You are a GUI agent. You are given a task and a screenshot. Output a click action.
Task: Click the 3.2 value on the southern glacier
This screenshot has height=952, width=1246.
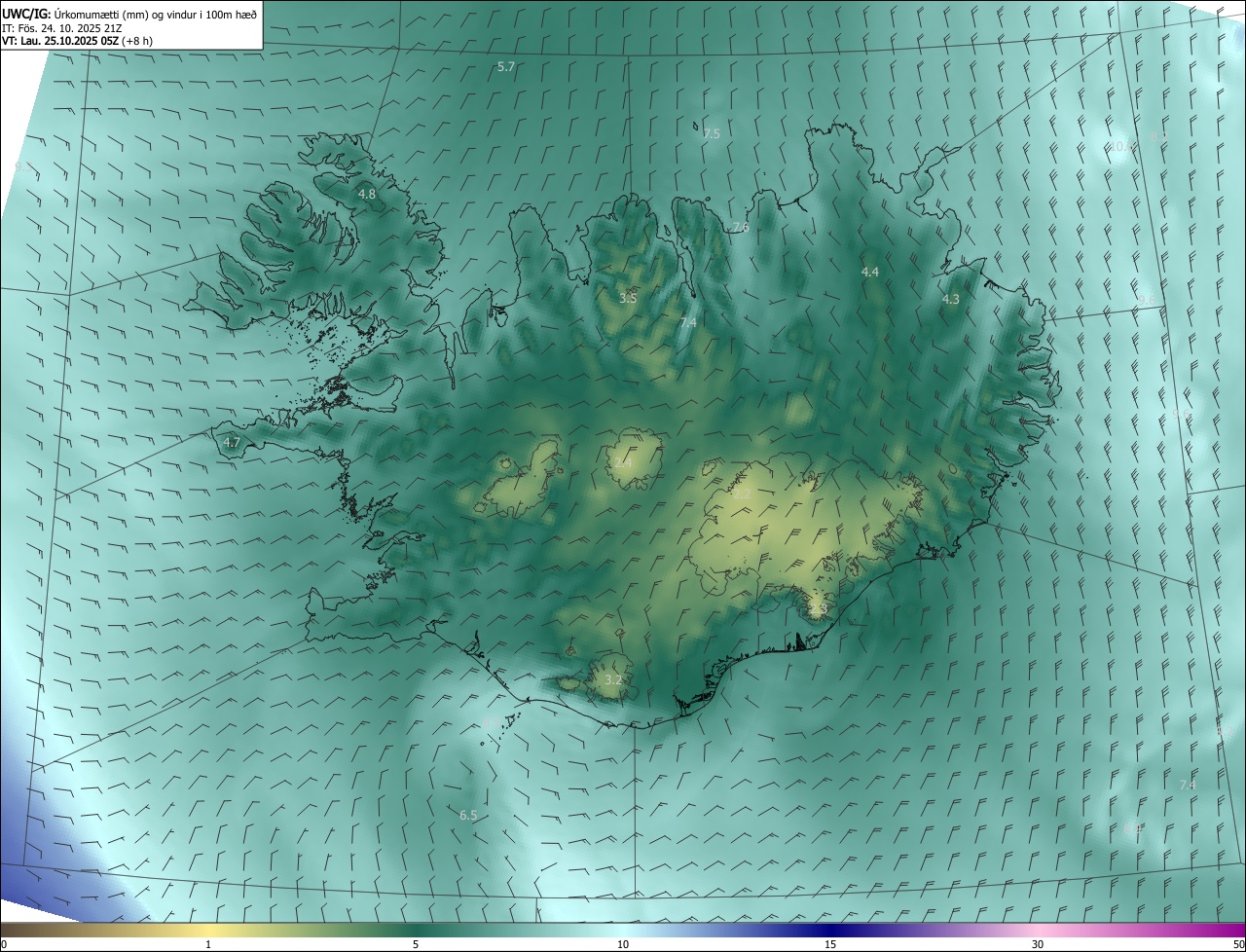point(612,679)
